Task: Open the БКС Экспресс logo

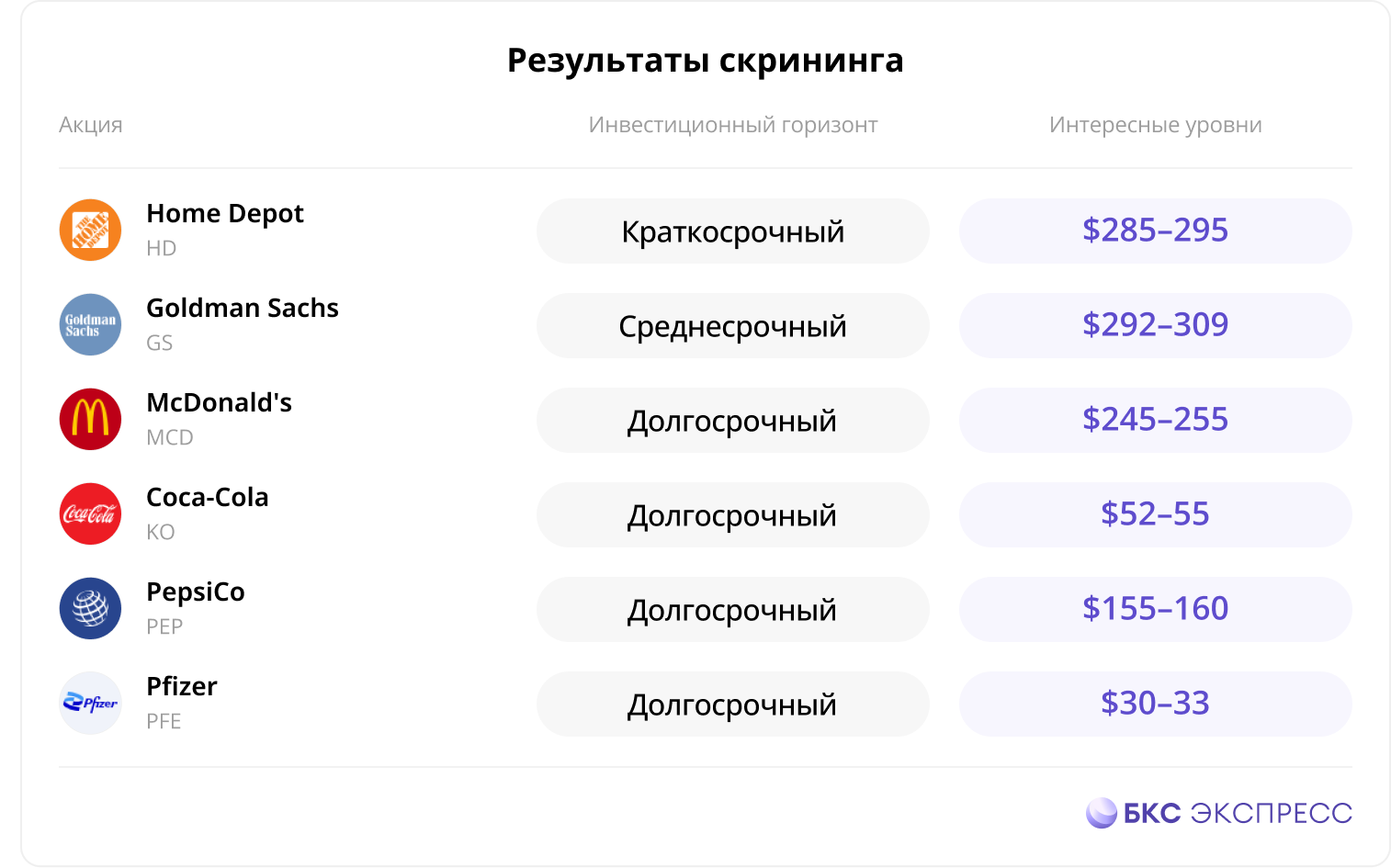Action: coord(1218,813)
